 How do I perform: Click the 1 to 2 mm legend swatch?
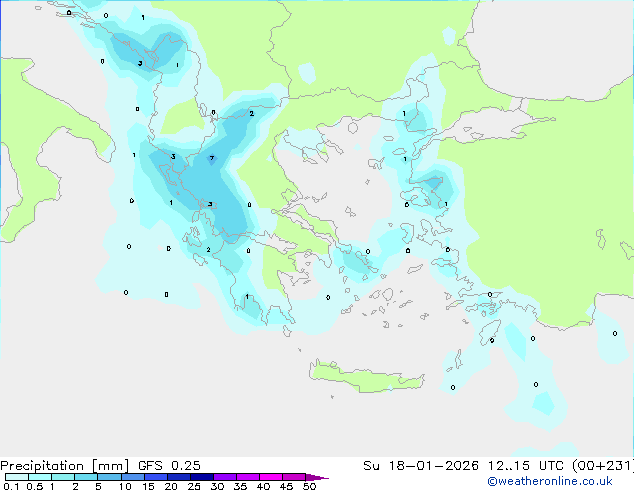[63, 477]
